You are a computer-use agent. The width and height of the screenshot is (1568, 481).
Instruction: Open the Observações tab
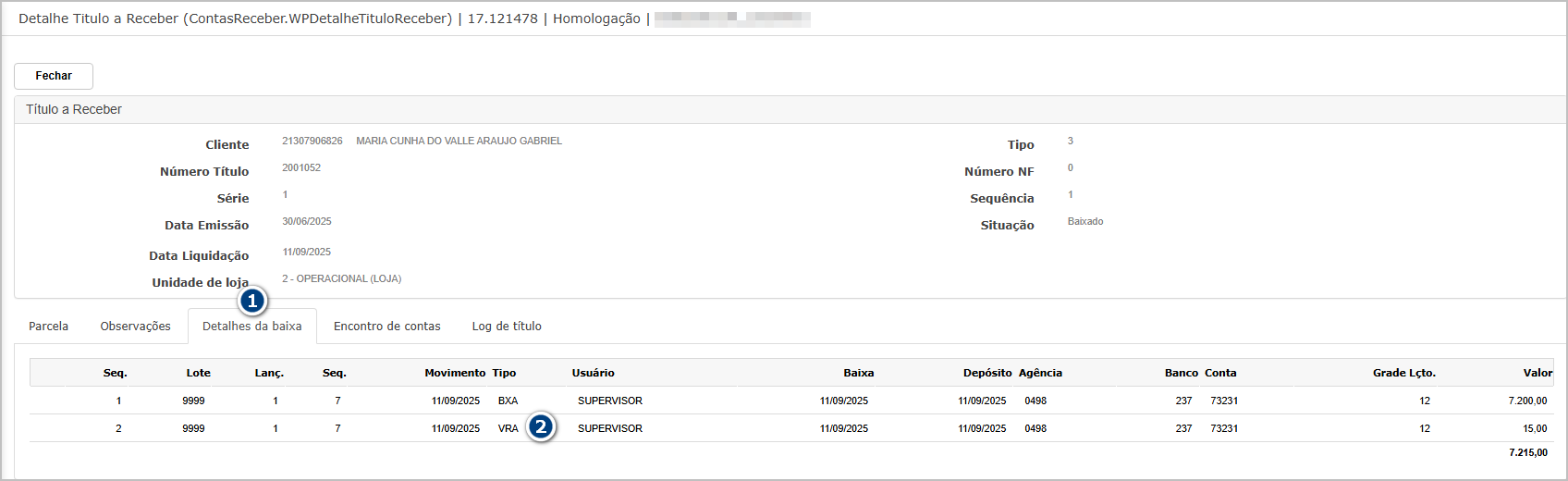click(135, 327)
